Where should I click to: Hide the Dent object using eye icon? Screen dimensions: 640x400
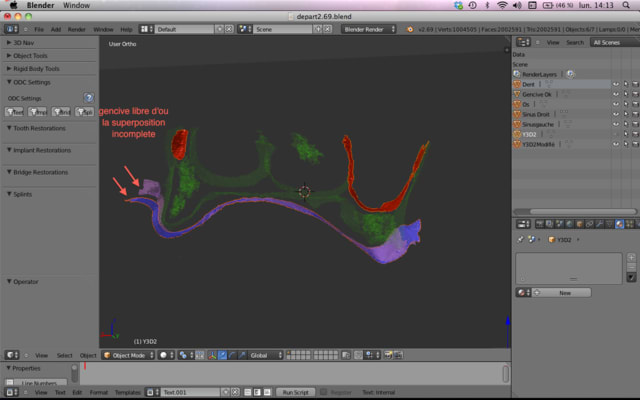click(x=615, y=85)
